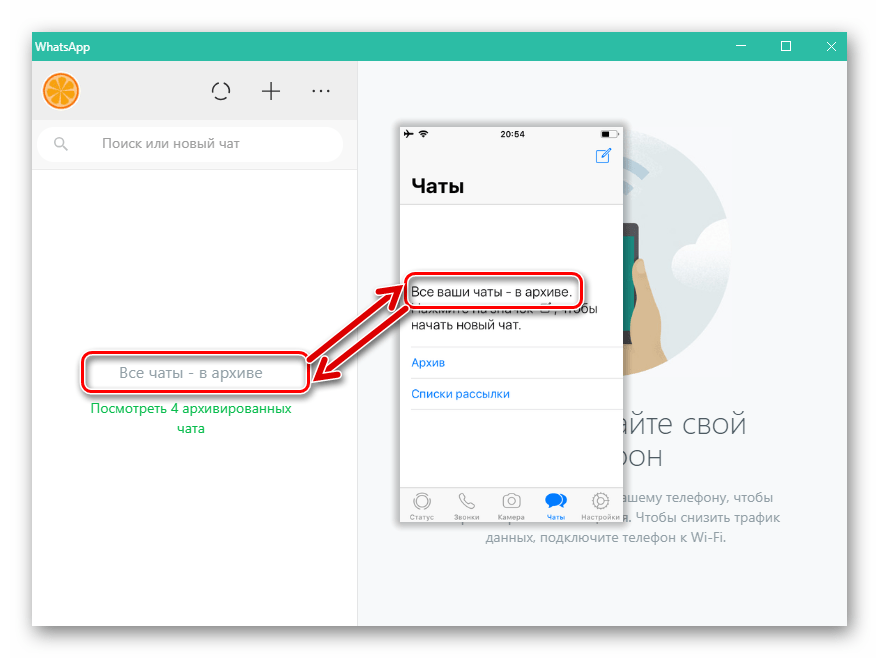Click the phone clock showing 20:54

[512, 134]
